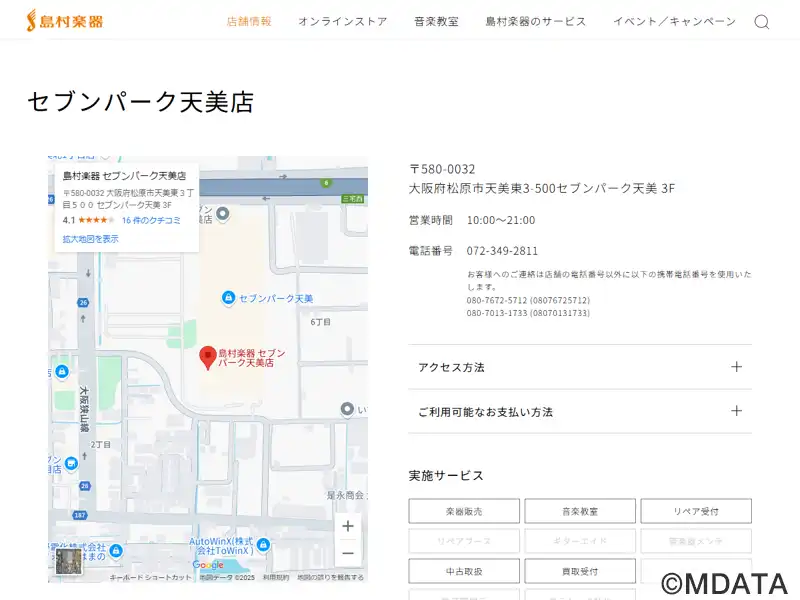Open 拡大地図を表示 link

click(90, 239)
